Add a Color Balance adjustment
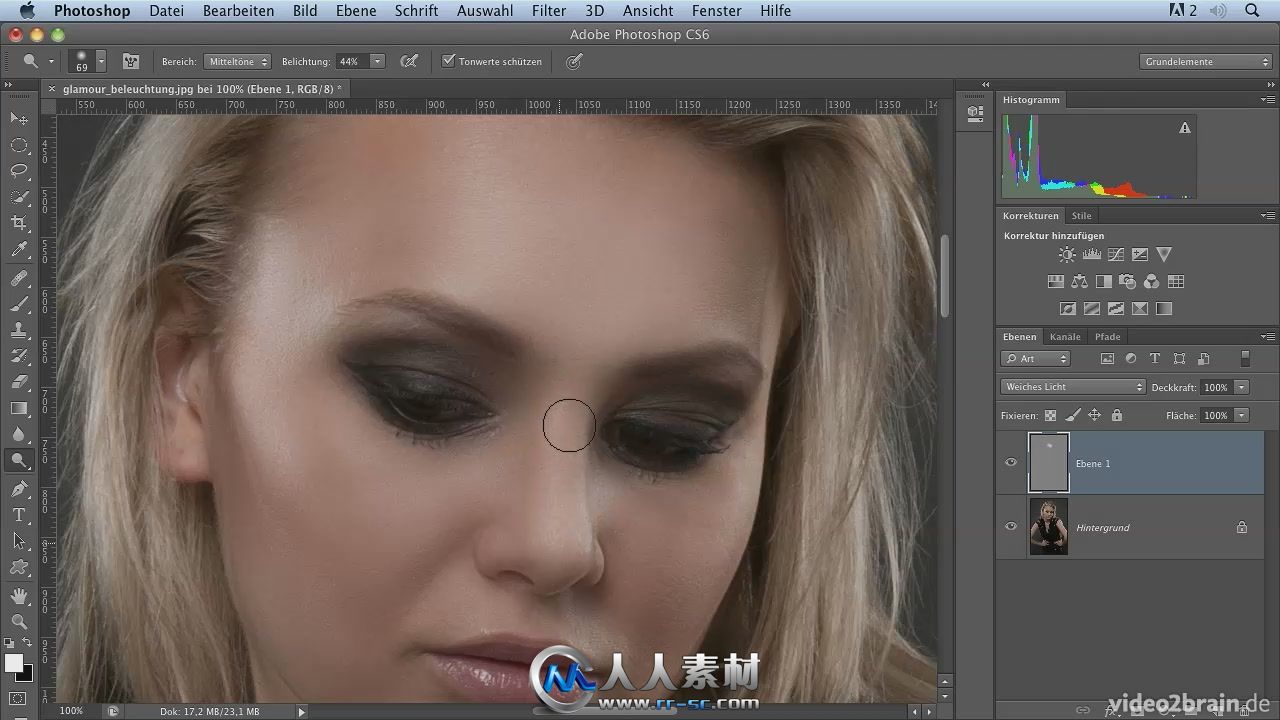 1079,282
